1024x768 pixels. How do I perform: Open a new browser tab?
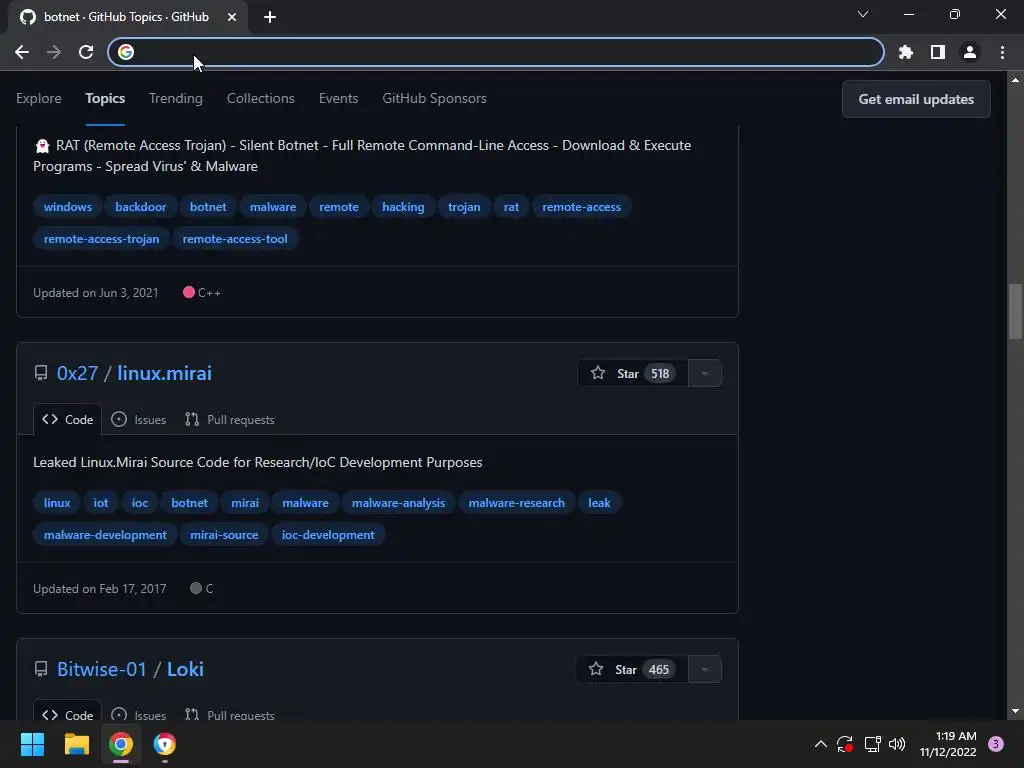click(270, 17)
